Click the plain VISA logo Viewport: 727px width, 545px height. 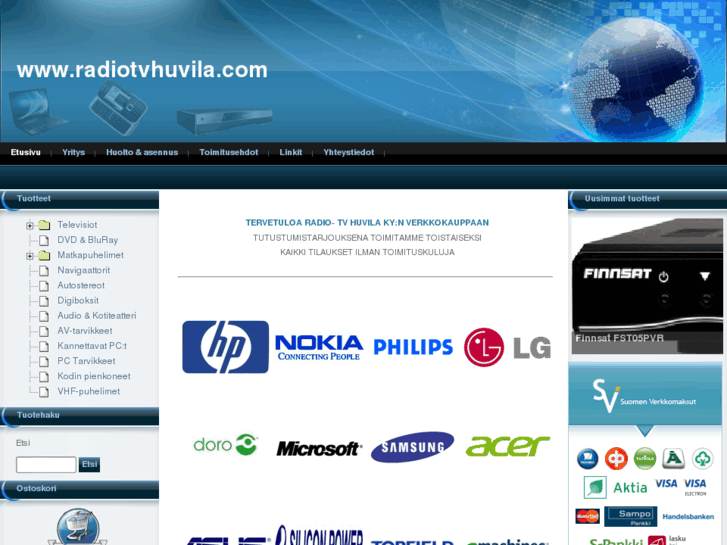pos(666,484)
